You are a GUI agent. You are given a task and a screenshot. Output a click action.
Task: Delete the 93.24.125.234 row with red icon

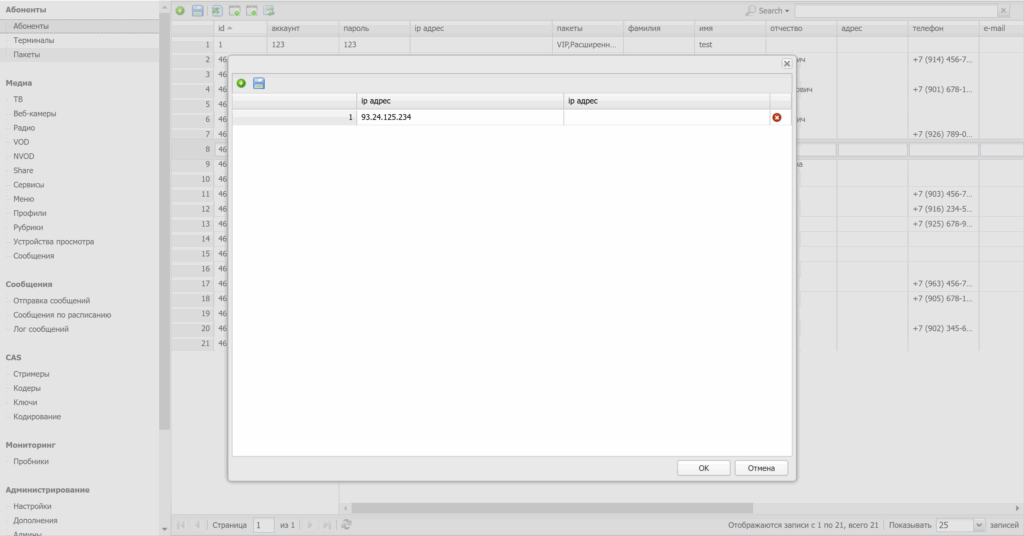[x=777, y=118]
